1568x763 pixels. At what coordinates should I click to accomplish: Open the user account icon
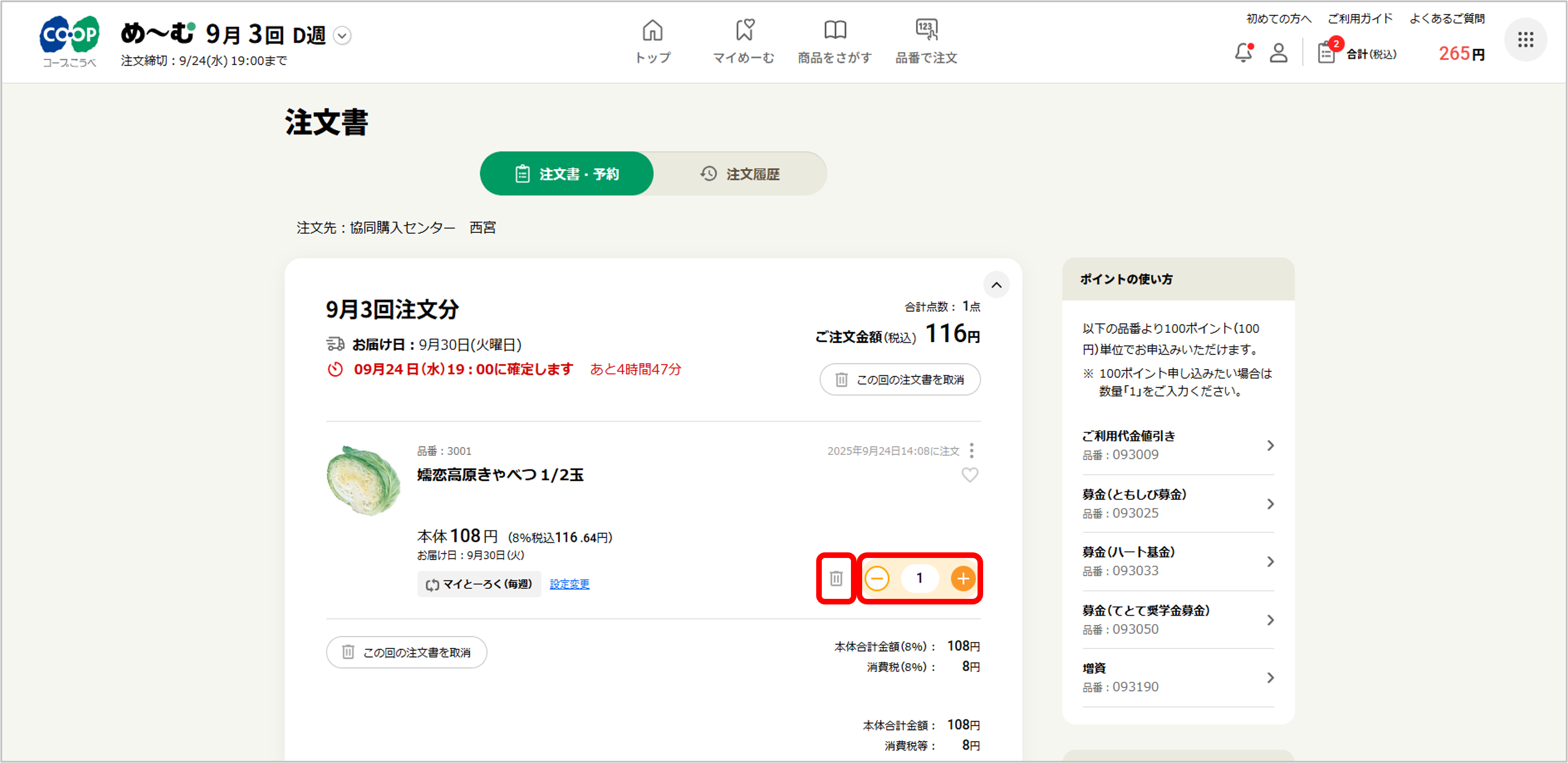coord(1278,54)
